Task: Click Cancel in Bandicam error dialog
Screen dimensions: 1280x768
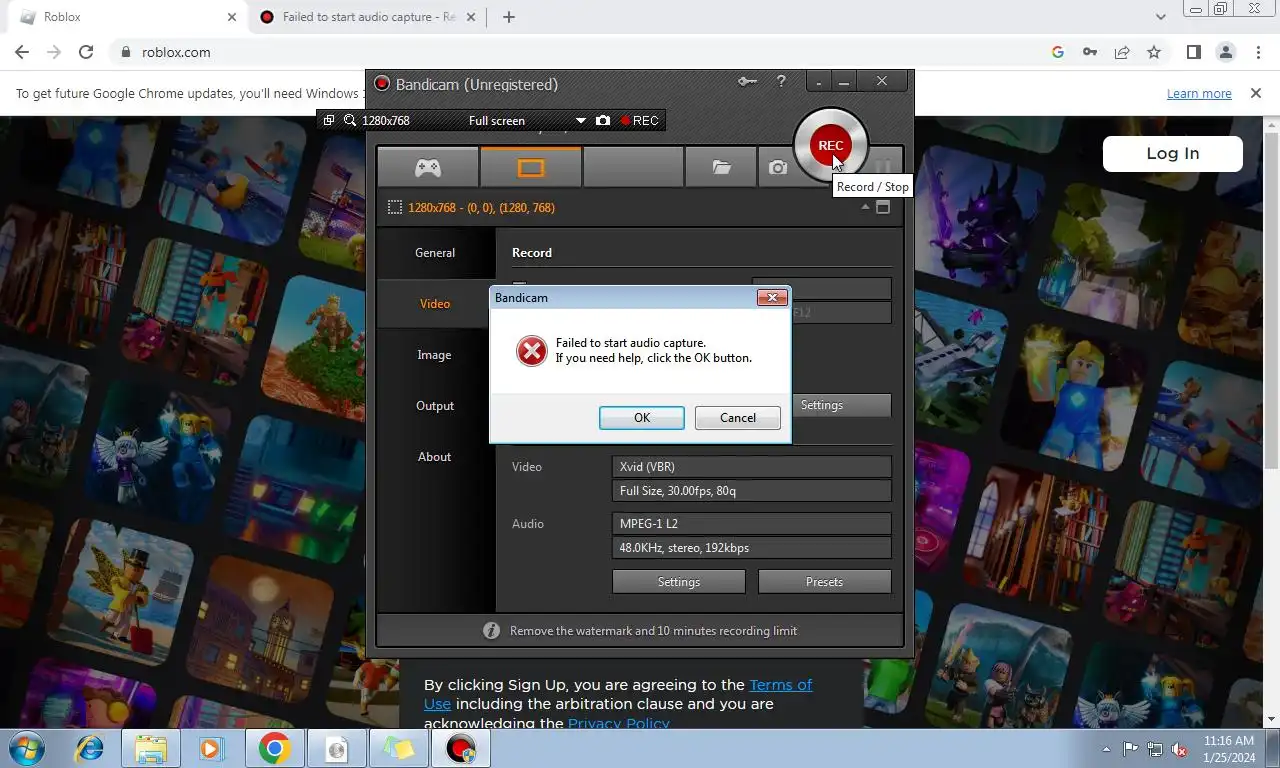Action: pyautogui.click(x=738, y=418)
